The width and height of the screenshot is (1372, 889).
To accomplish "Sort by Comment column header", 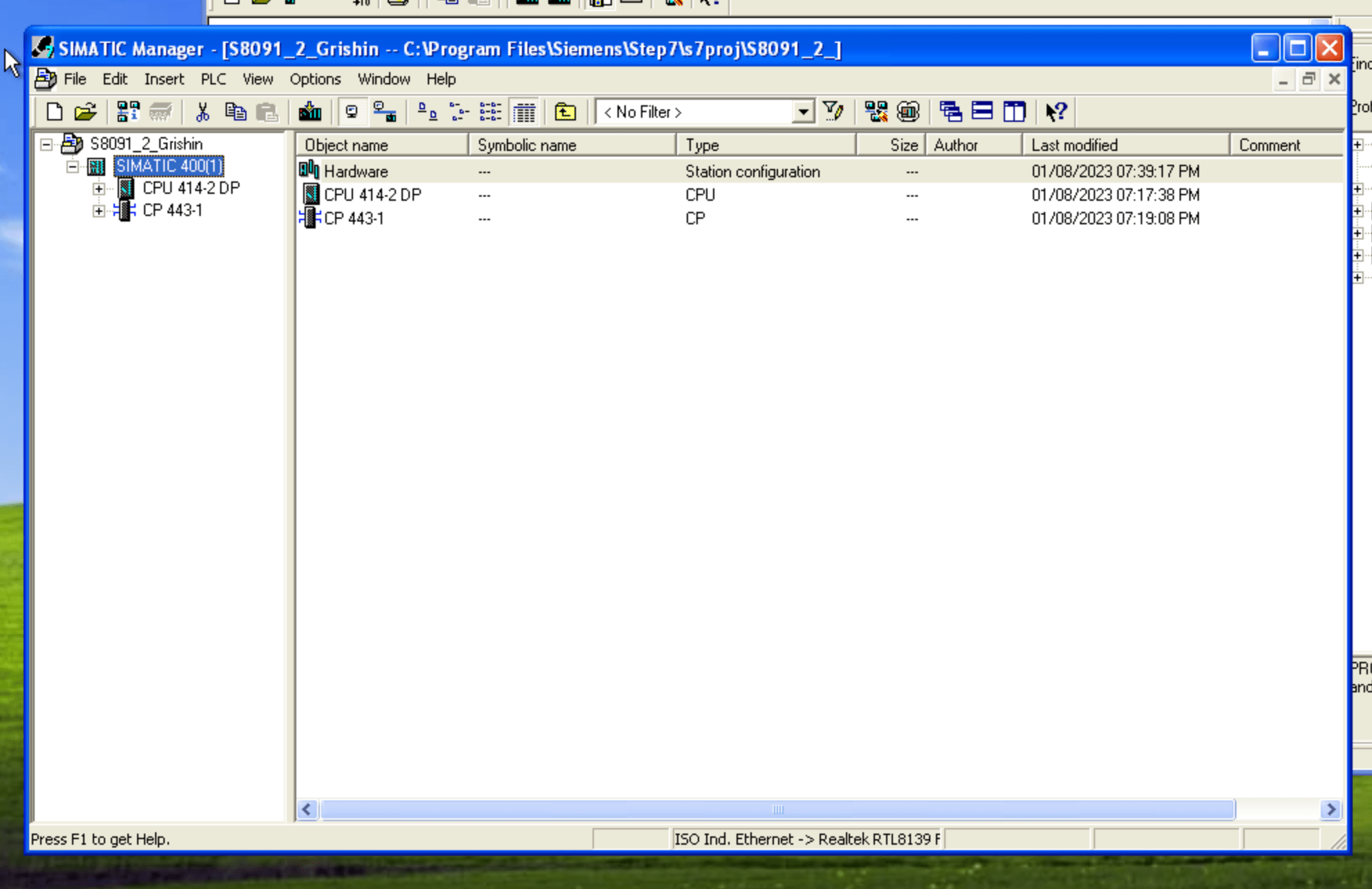I will pyautogui.click(x=1287, y=145).
